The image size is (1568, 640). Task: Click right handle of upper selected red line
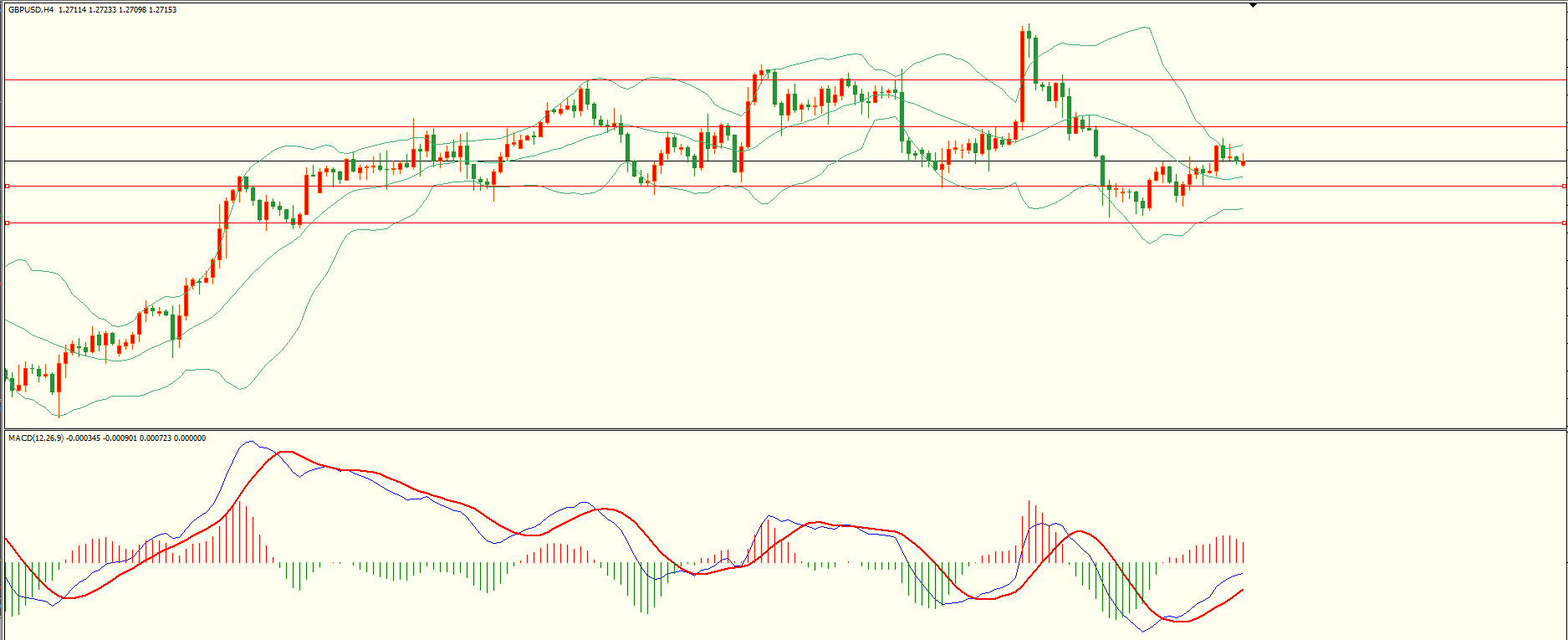(1564, 187)
